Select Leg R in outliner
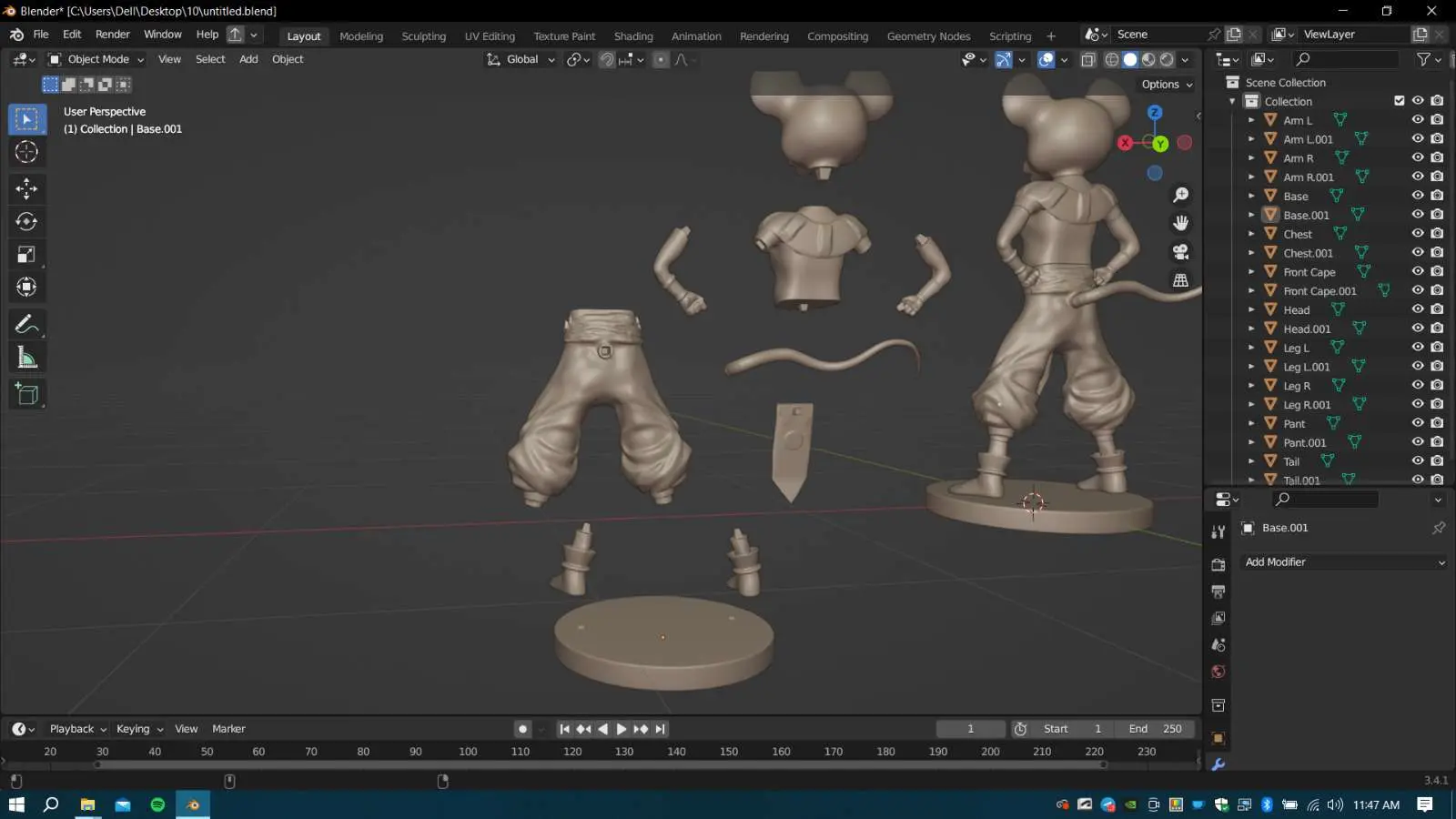 (1297, 386)
